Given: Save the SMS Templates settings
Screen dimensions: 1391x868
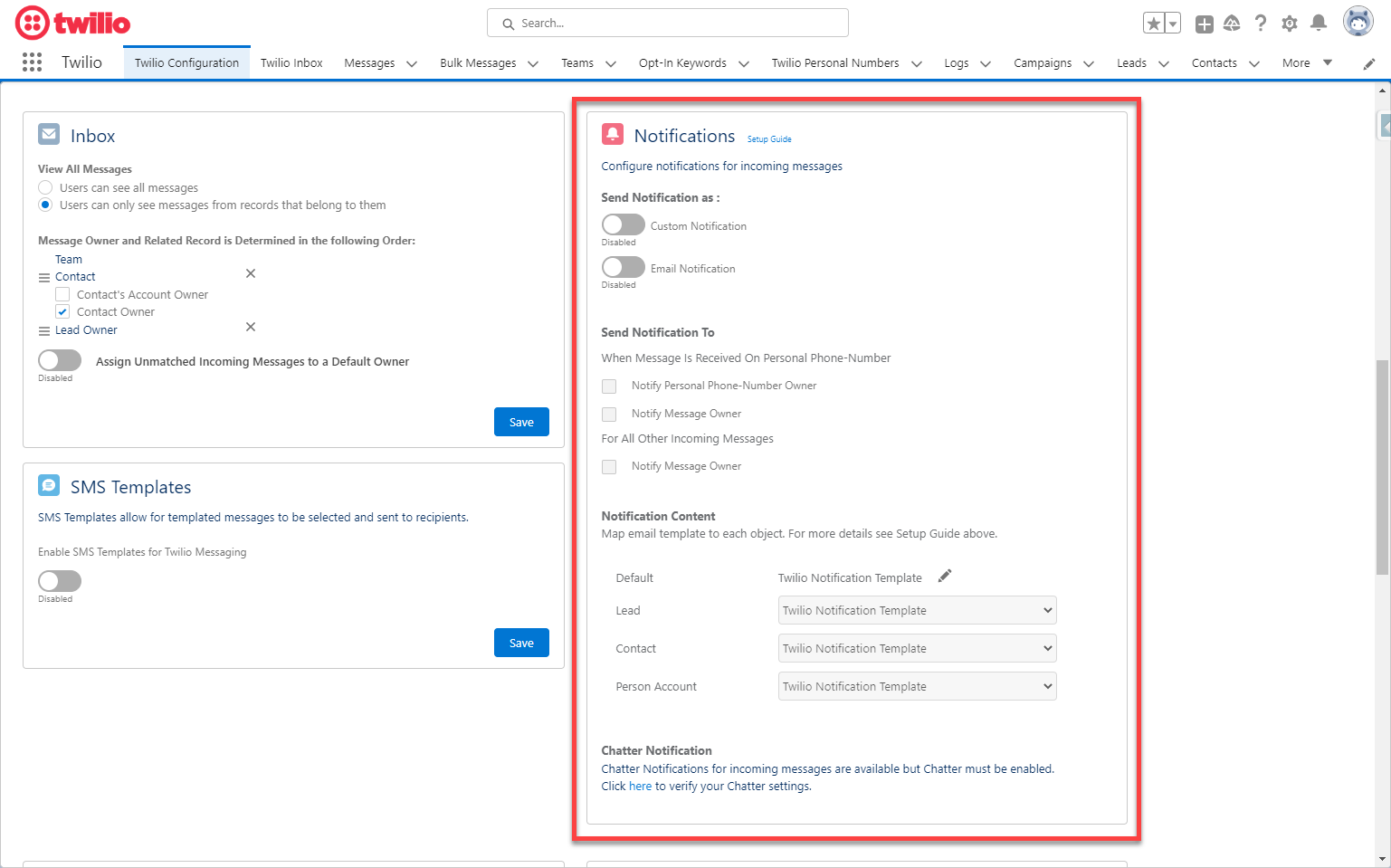Looking at the screenshot, I should pyautogui.click(x=521, y=643).
